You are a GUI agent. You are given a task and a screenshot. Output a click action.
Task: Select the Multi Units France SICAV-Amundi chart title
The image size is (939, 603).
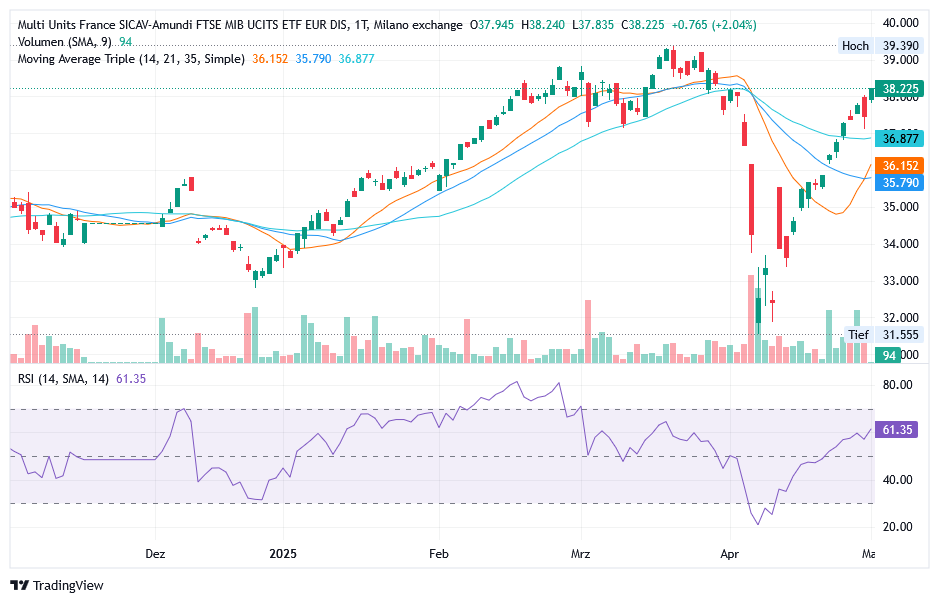(x=240, y=25)
